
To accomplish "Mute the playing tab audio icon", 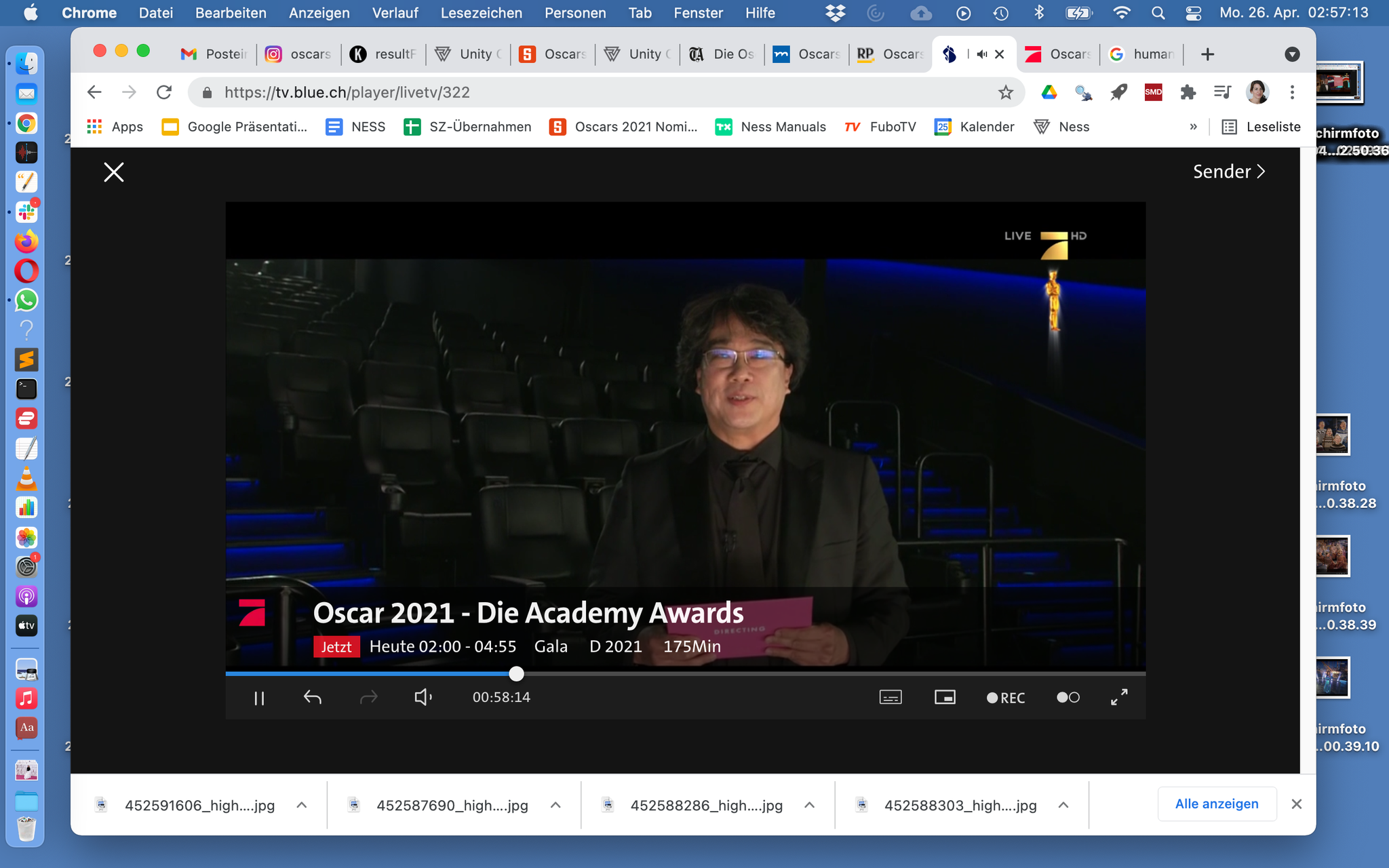I will (x=981, y=54).
